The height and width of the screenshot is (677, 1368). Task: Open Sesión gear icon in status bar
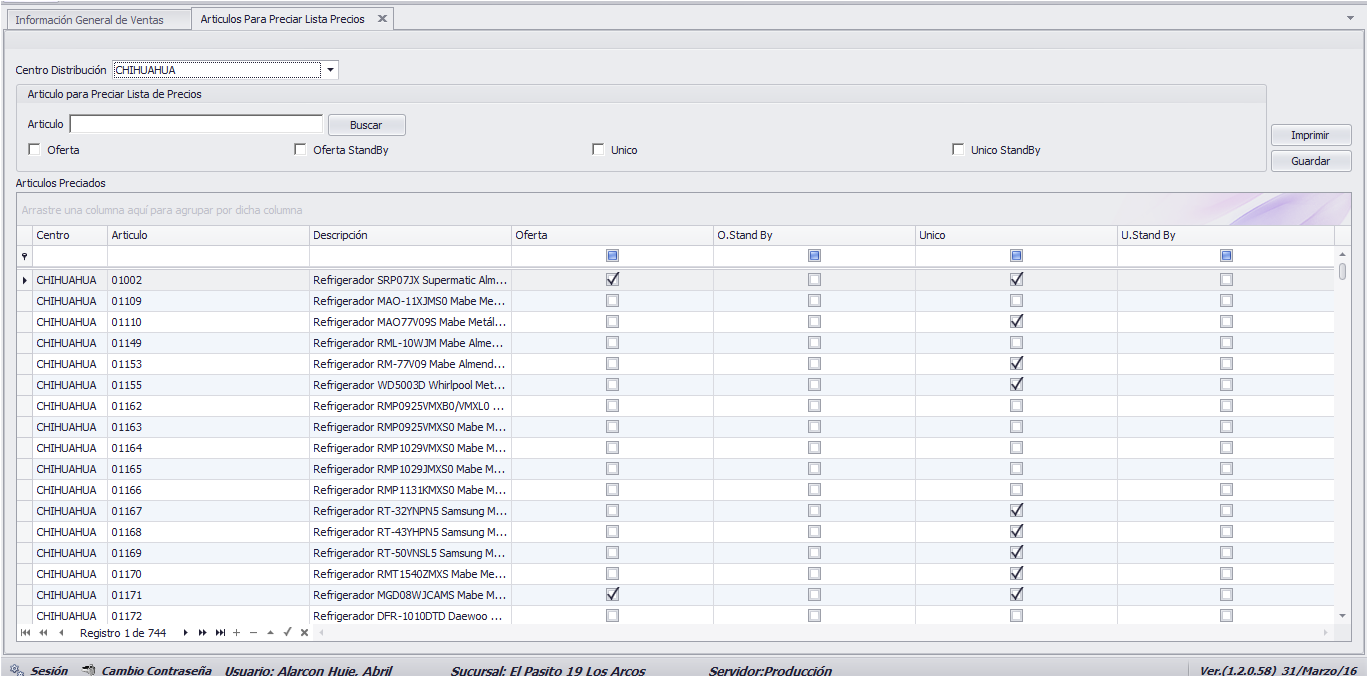pyautogui.click(x=17, y=670)
